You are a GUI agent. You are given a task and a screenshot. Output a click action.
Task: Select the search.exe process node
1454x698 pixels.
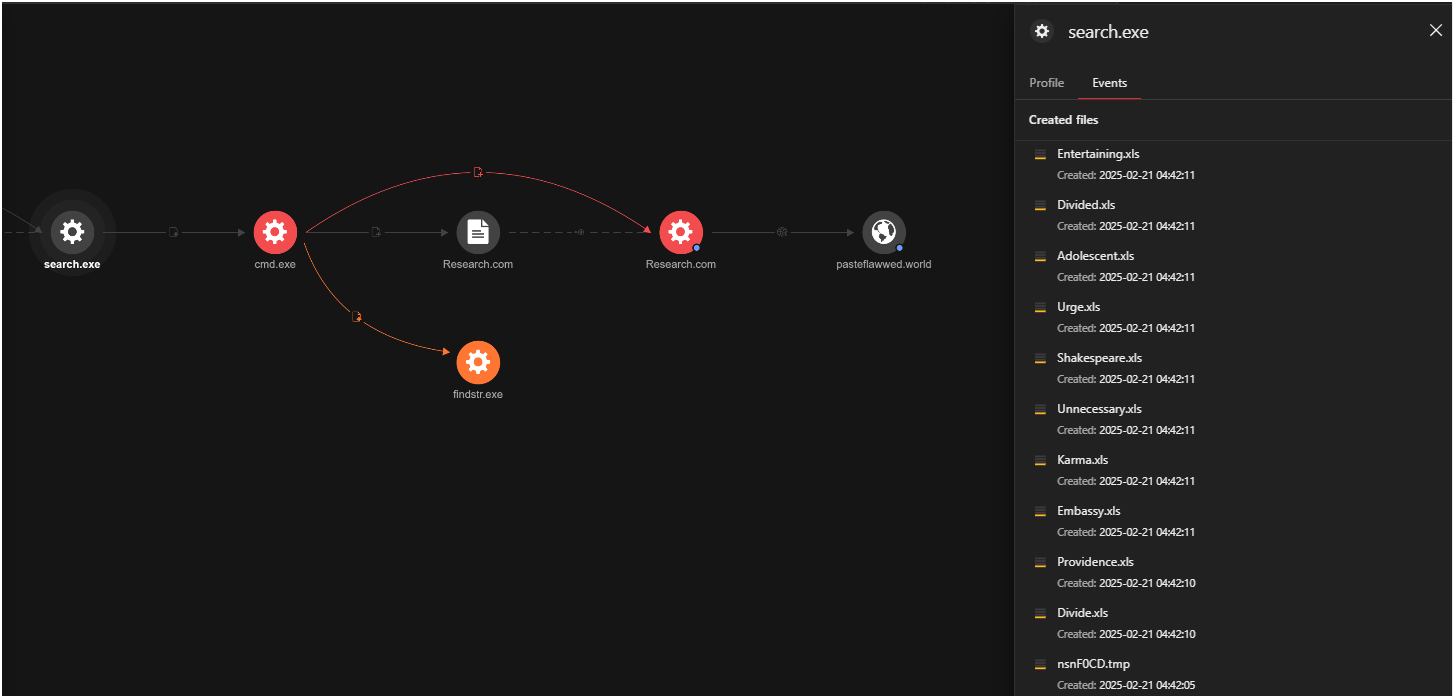tap(72, 232)
